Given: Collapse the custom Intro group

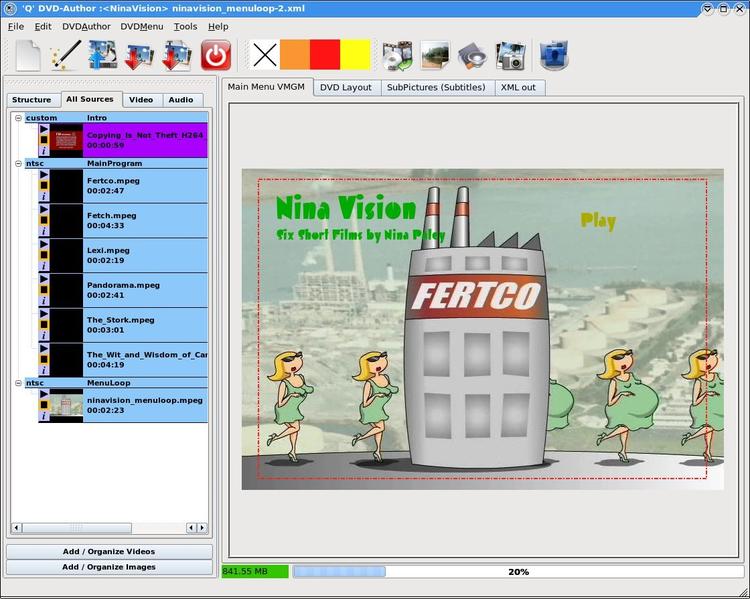Looking at the screenshot, I should (x=18, y=118).
